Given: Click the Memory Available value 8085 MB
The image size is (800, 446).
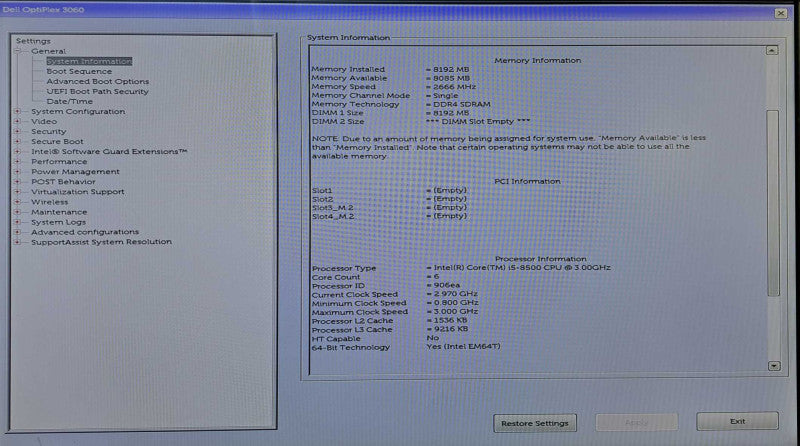Looking at the screenshot, I should (451, 78).
